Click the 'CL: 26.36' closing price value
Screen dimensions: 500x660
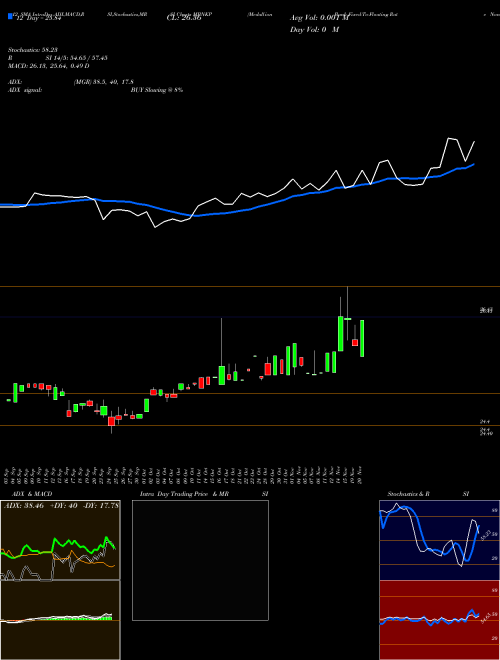(x=184, y=18)
